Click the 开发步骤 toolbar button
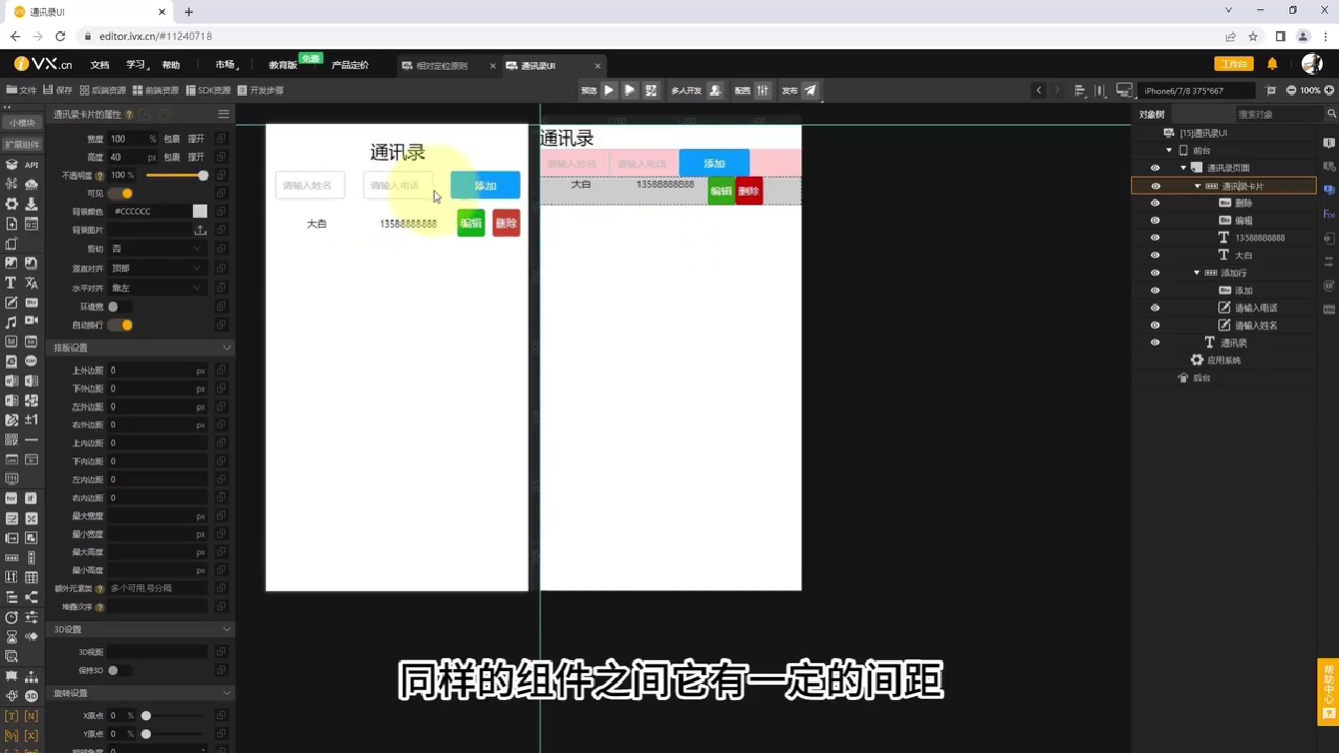This screenshot has height=753, width=1339. (261, 90)
